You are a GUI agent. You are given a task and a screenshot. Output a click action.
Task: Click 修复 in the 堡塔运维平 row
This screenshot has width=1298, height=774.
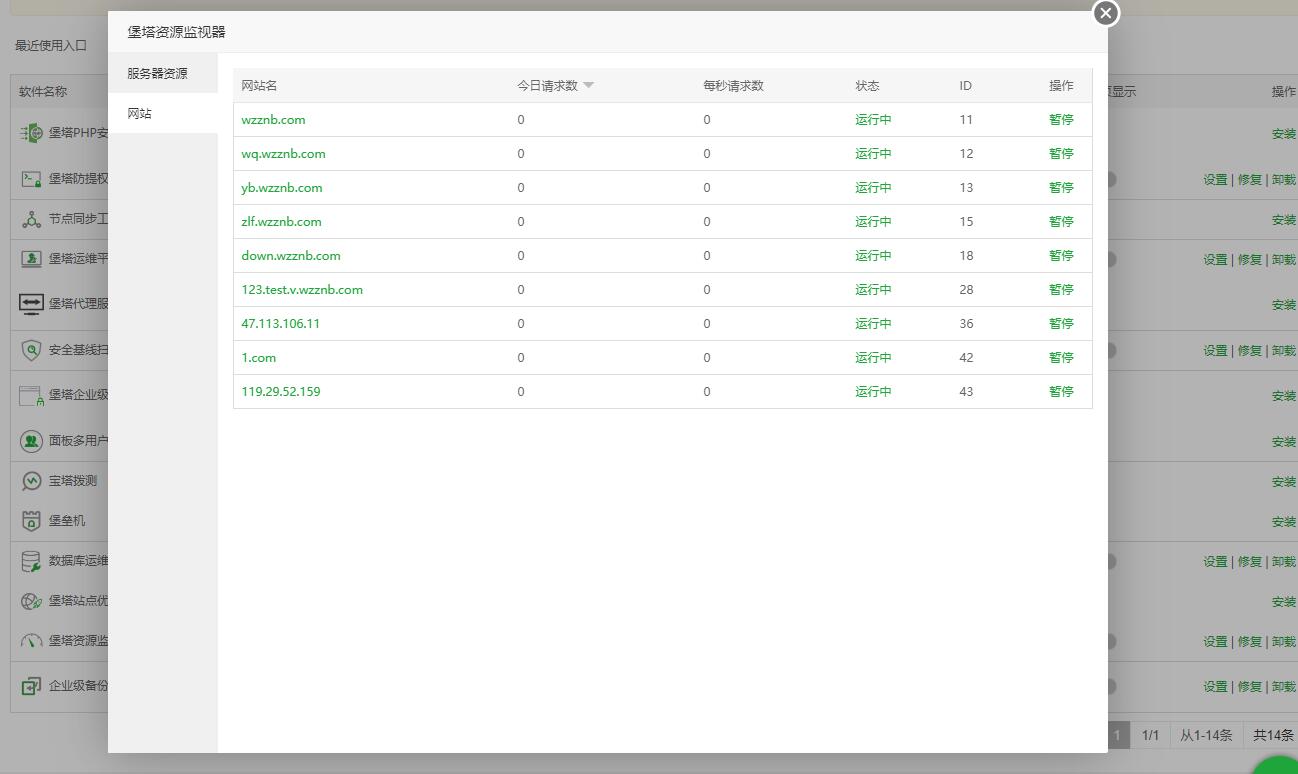pos(1250,259)
